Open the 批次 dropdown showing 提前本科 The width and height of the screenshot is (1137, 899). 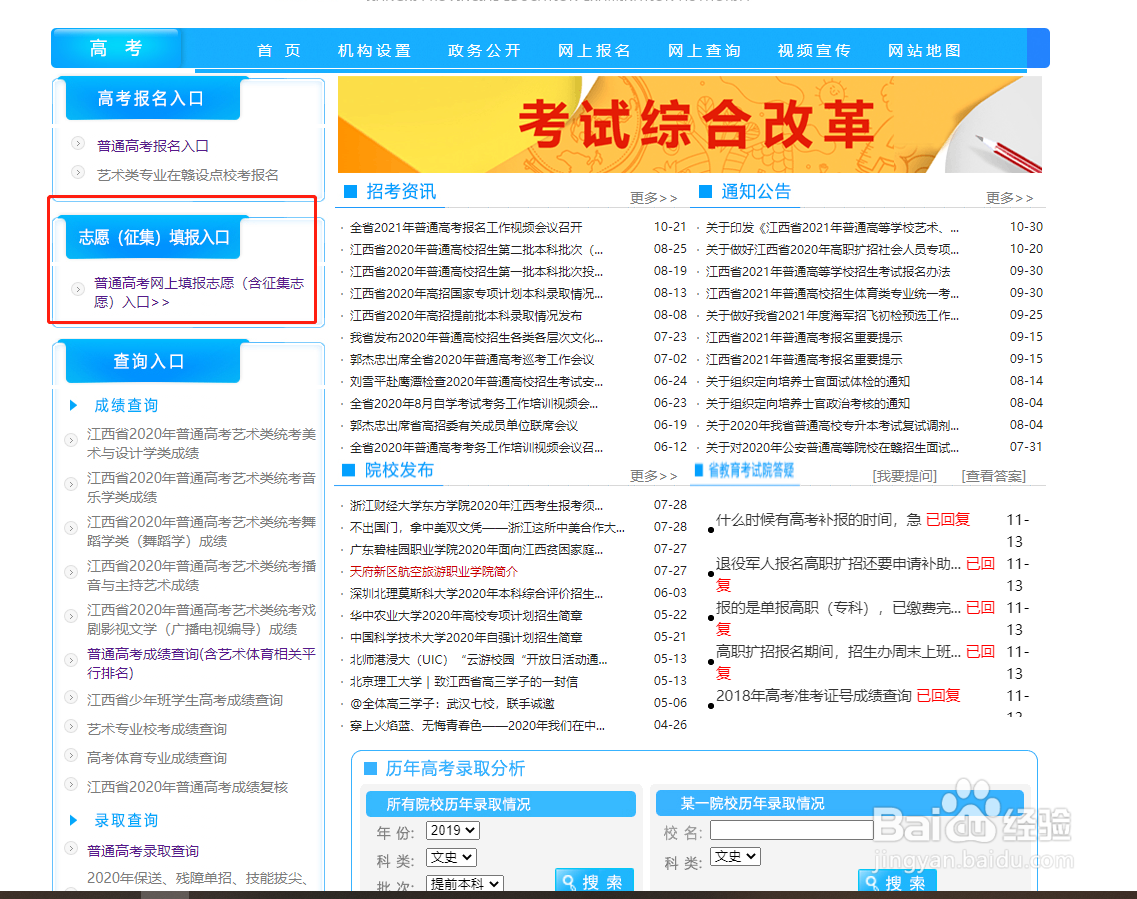[463, 883]
